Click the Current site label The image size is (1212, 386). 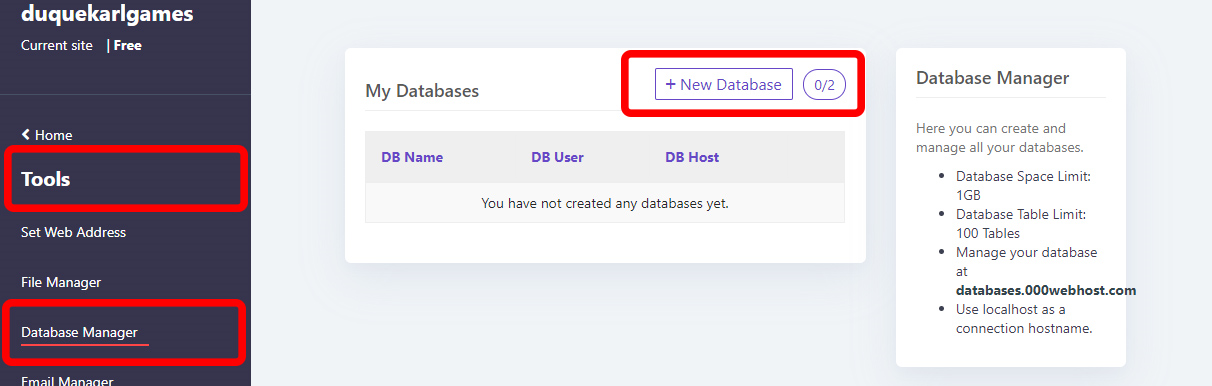(57, 45)
